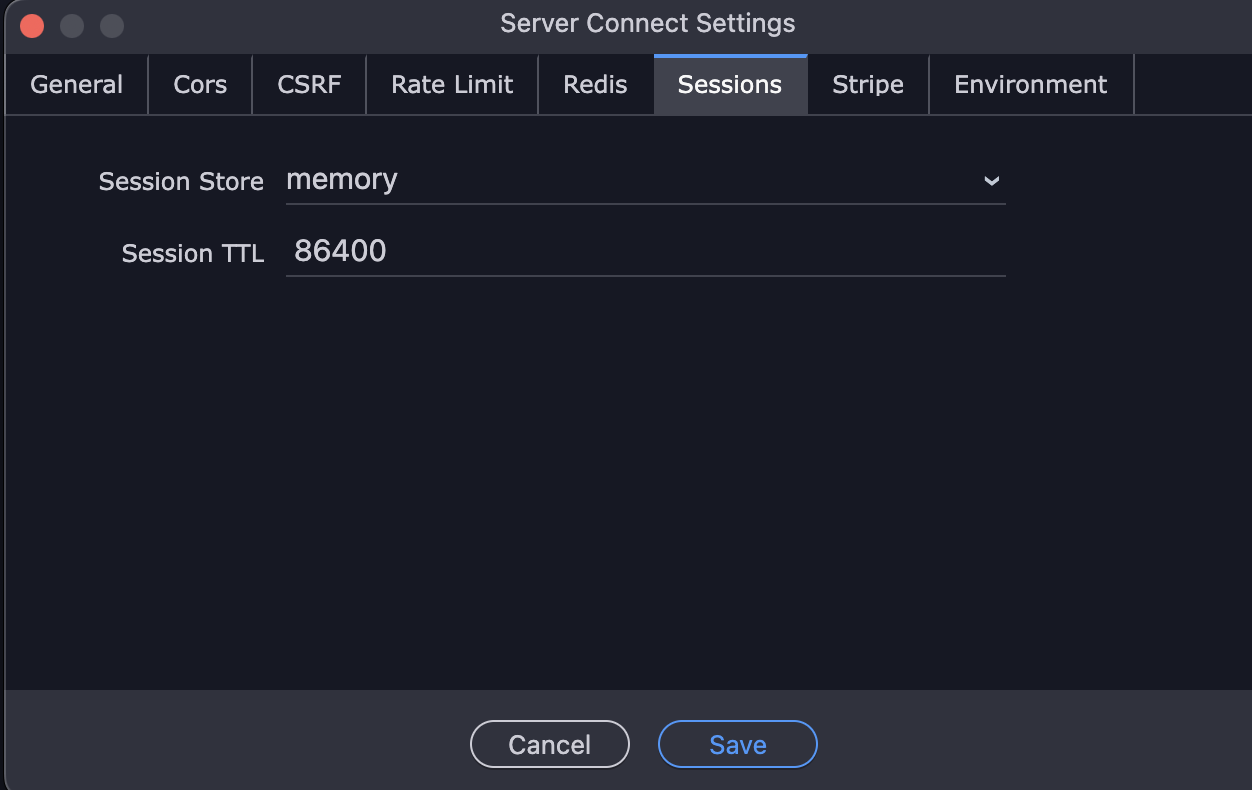Switch to the General tab
This screenshot has height=790, width=1252.
point(77,85)
